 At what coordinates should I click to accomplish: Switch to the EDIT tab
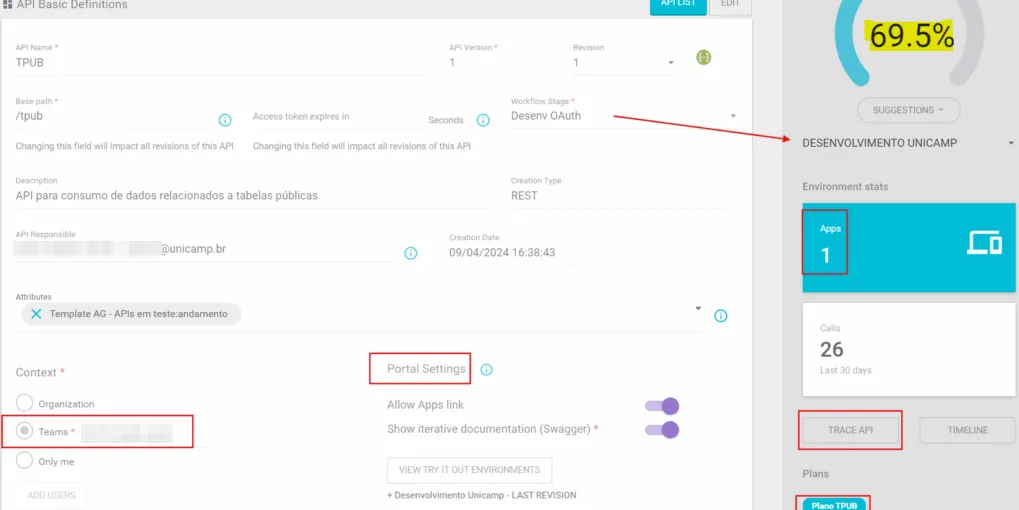point(730,5)
